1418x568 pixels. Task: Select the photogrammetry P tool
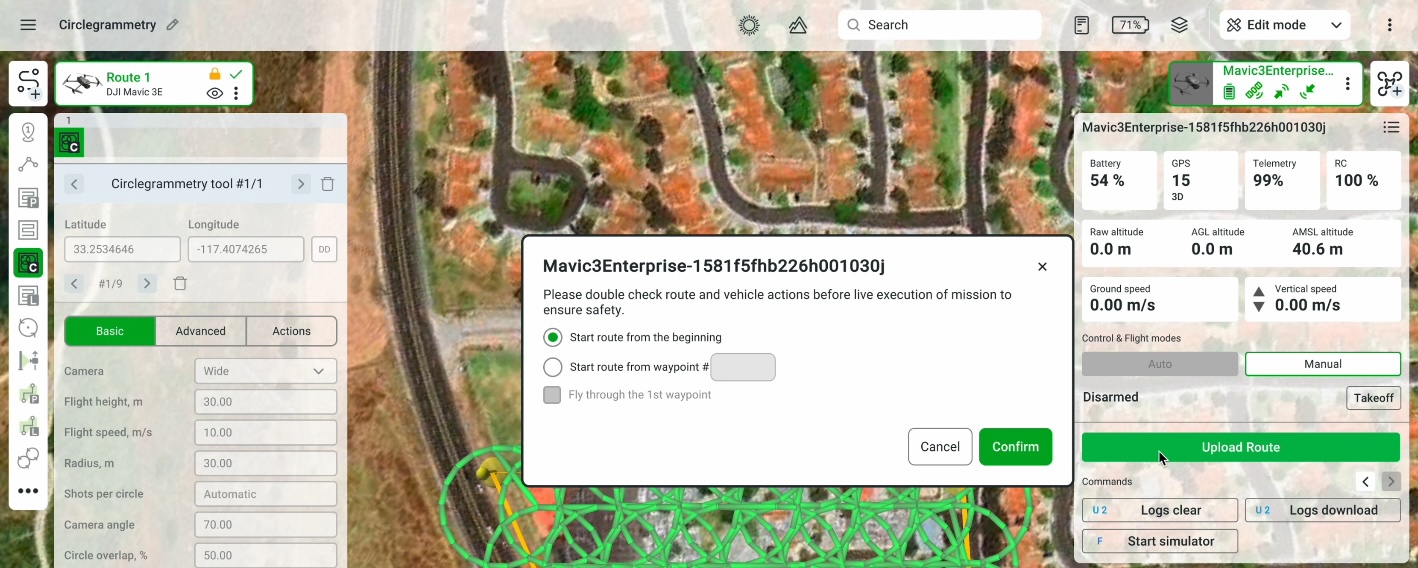28,198
